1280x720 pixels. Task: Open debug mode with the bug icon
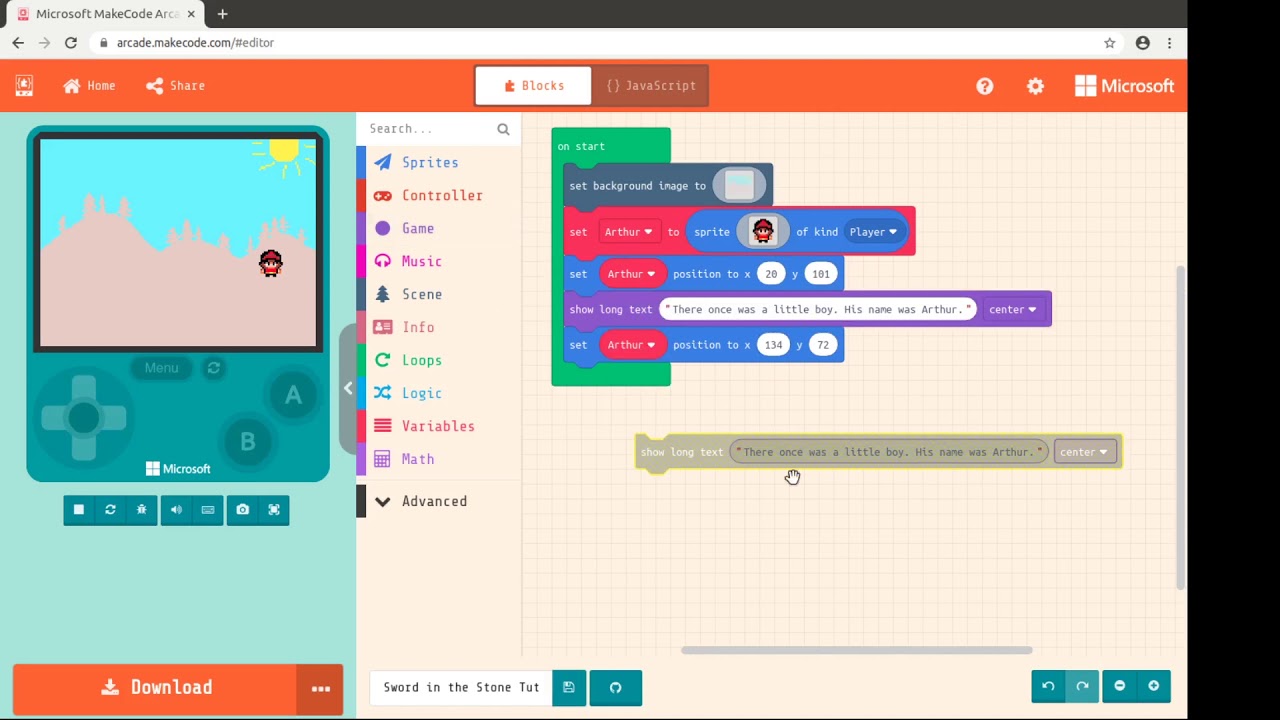click(142, 510)
